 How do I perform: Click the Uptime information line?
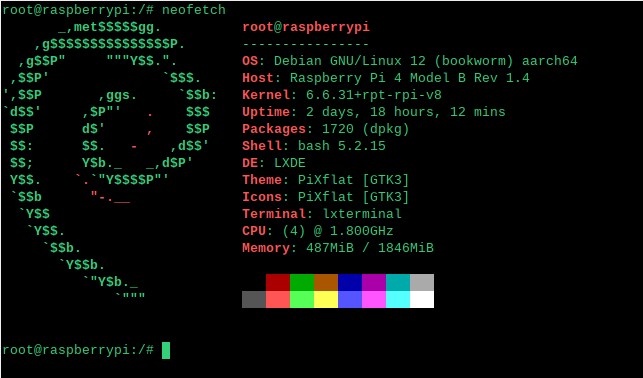point(374,112)
